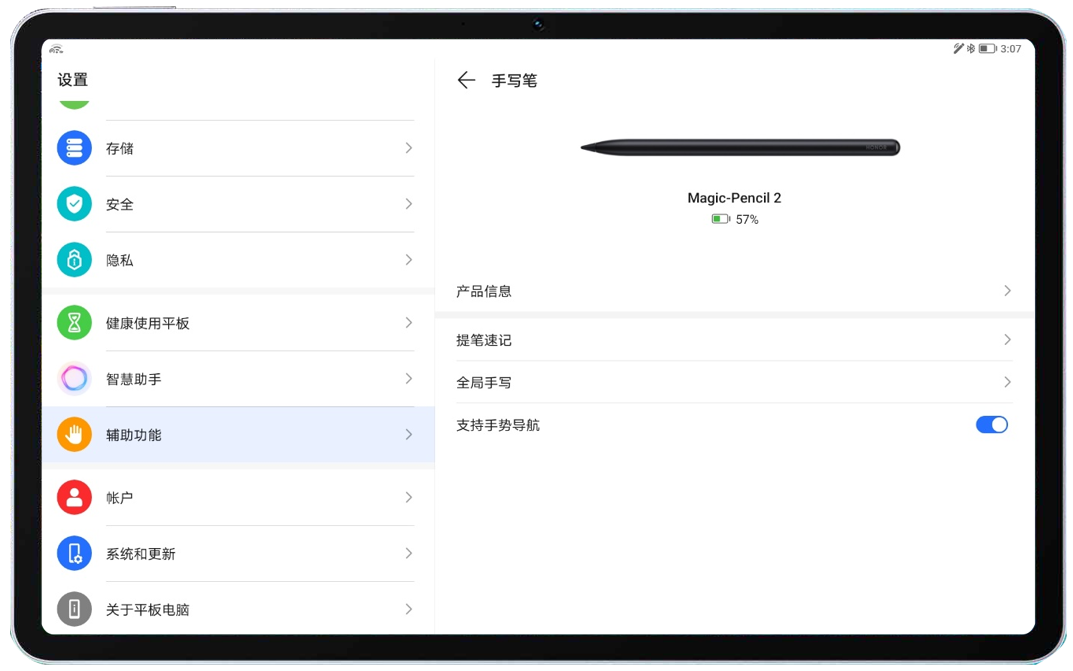Expand the 全局手写 row chevron
The width and height of the screenshot is (1073, 671).
[1007, 382]
